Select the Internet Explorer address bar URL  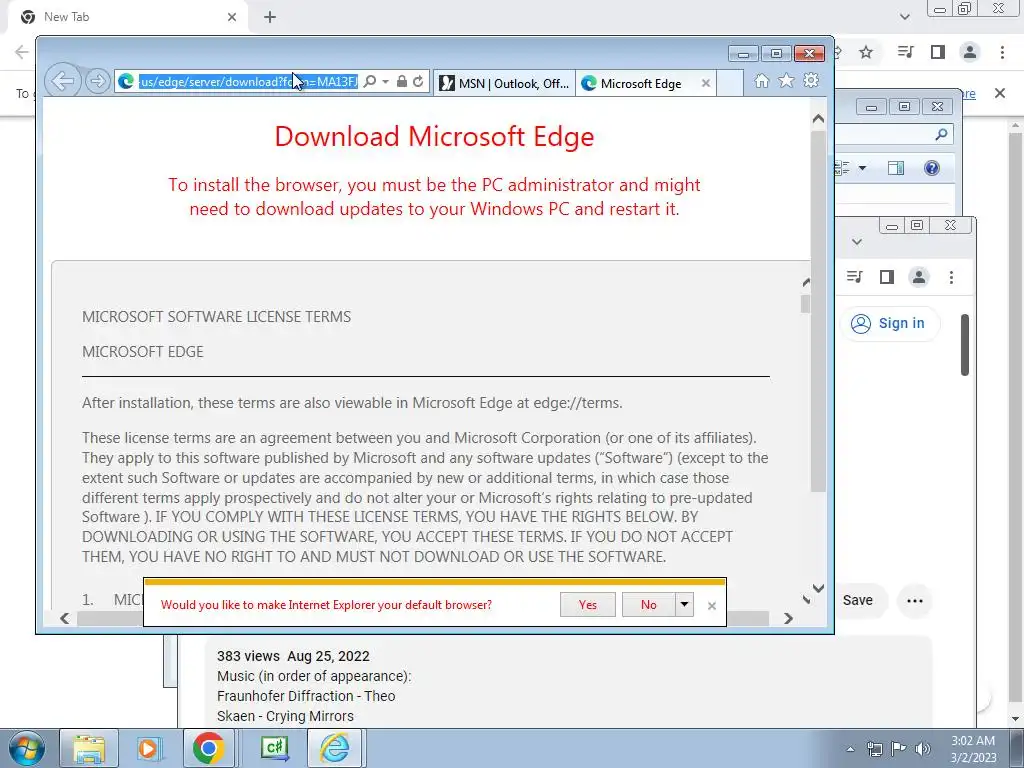[248, 82]
